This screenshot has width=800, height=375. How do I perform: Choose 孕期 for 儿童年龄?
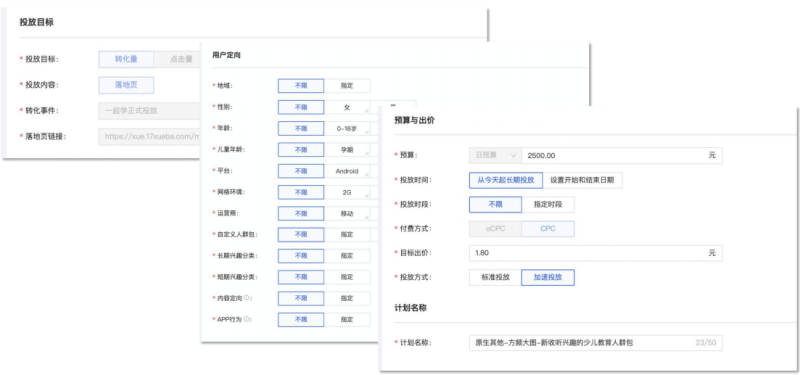347,149
